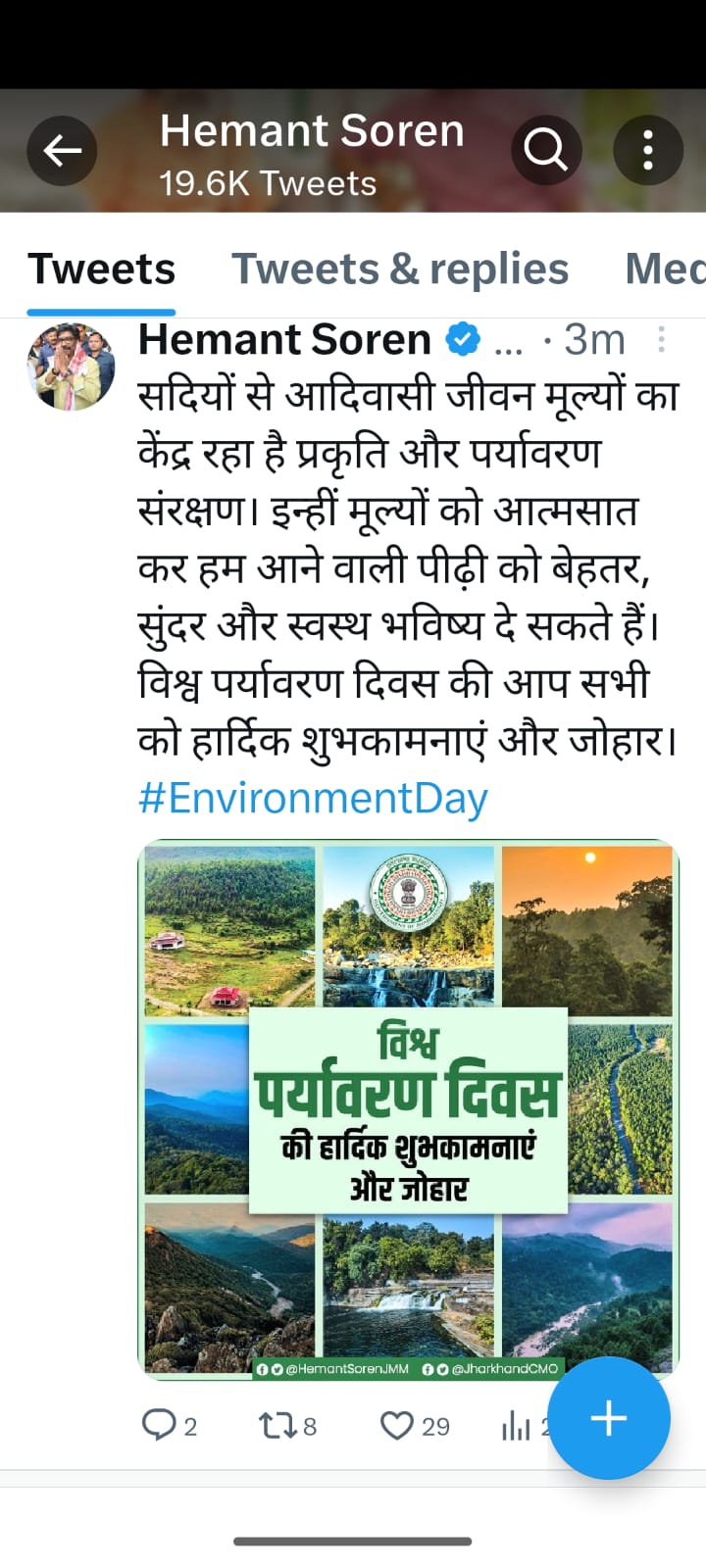Tap the blue verified badge
The height and width of the screenshot is (1568, 706).
[x=463, y=340]
